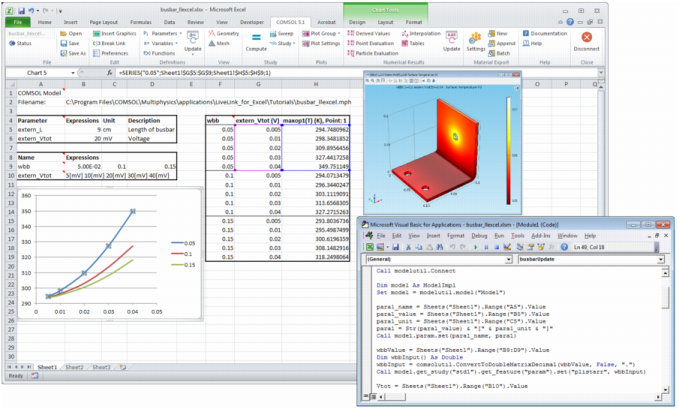
Task: Click the Help button in COMSOL ribbon
Action: [533, 43]
